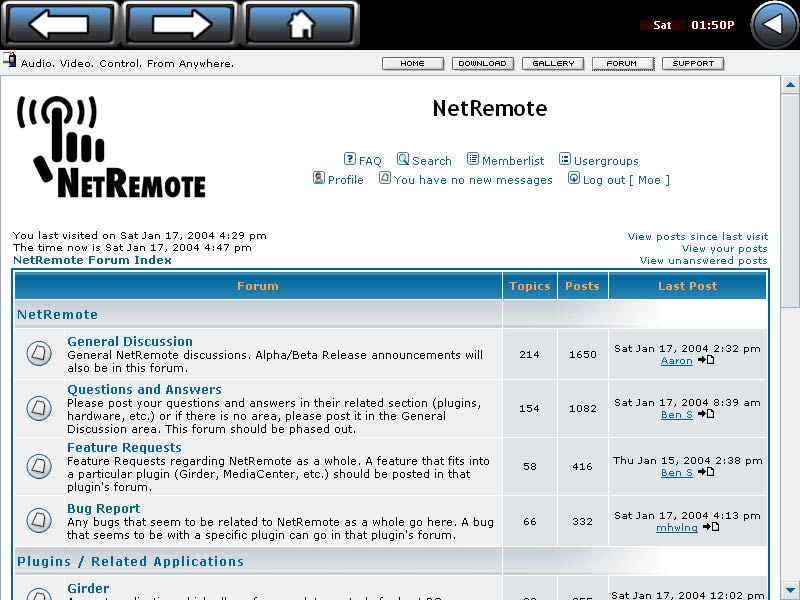The height and width of the screenshot is (600, 800).
Task: View latest post icon in General Discussion
Action: 706,360
